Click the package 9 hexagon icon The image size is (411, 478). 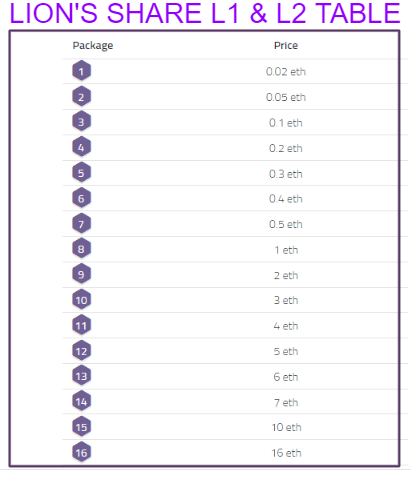pyautogui.click(x=81, y=274)
